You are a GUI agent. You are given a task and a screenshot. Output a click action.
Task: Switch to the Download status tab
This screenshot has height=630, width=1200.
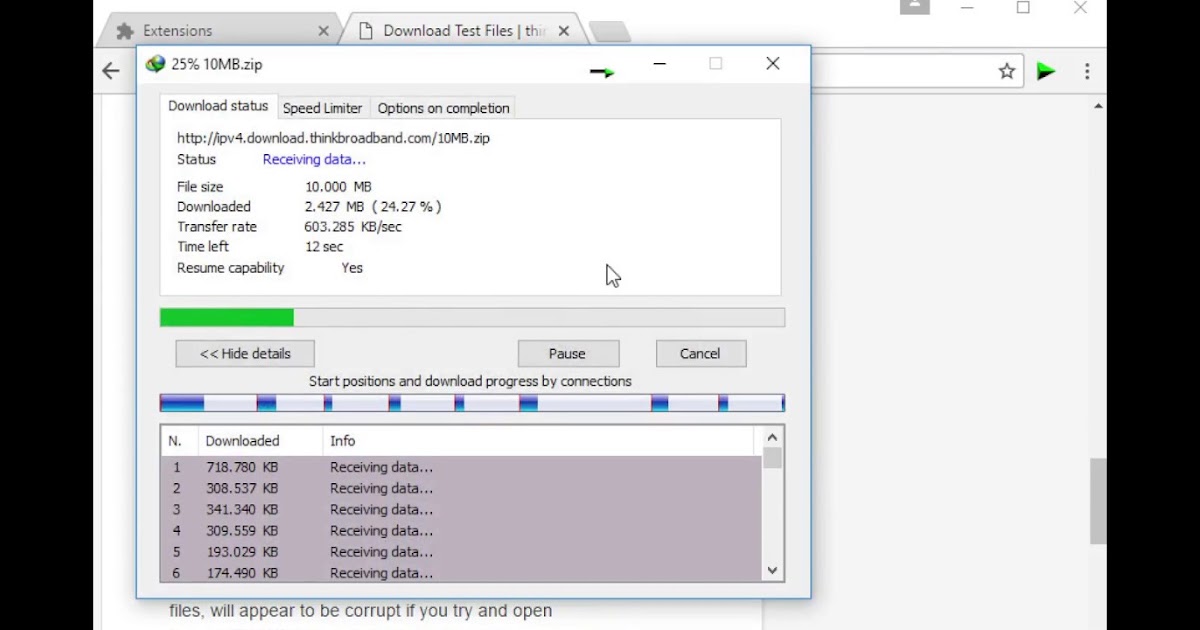(218, 106)
